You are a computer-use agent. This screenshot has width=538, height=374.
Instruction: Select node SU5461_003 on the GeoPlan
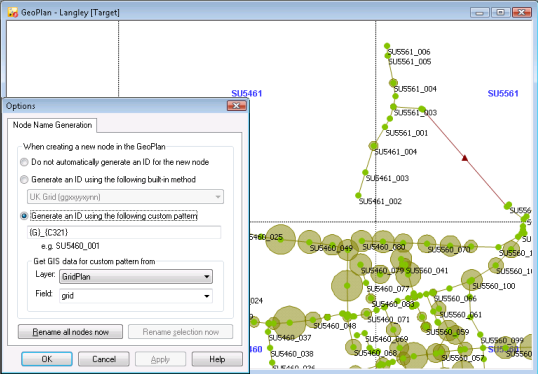coord(365,172)
